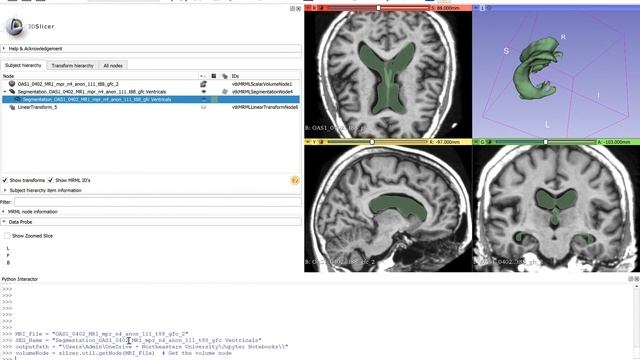
Task: Click the volumeNode getNode line in console
Action: [x=123, y=353]
